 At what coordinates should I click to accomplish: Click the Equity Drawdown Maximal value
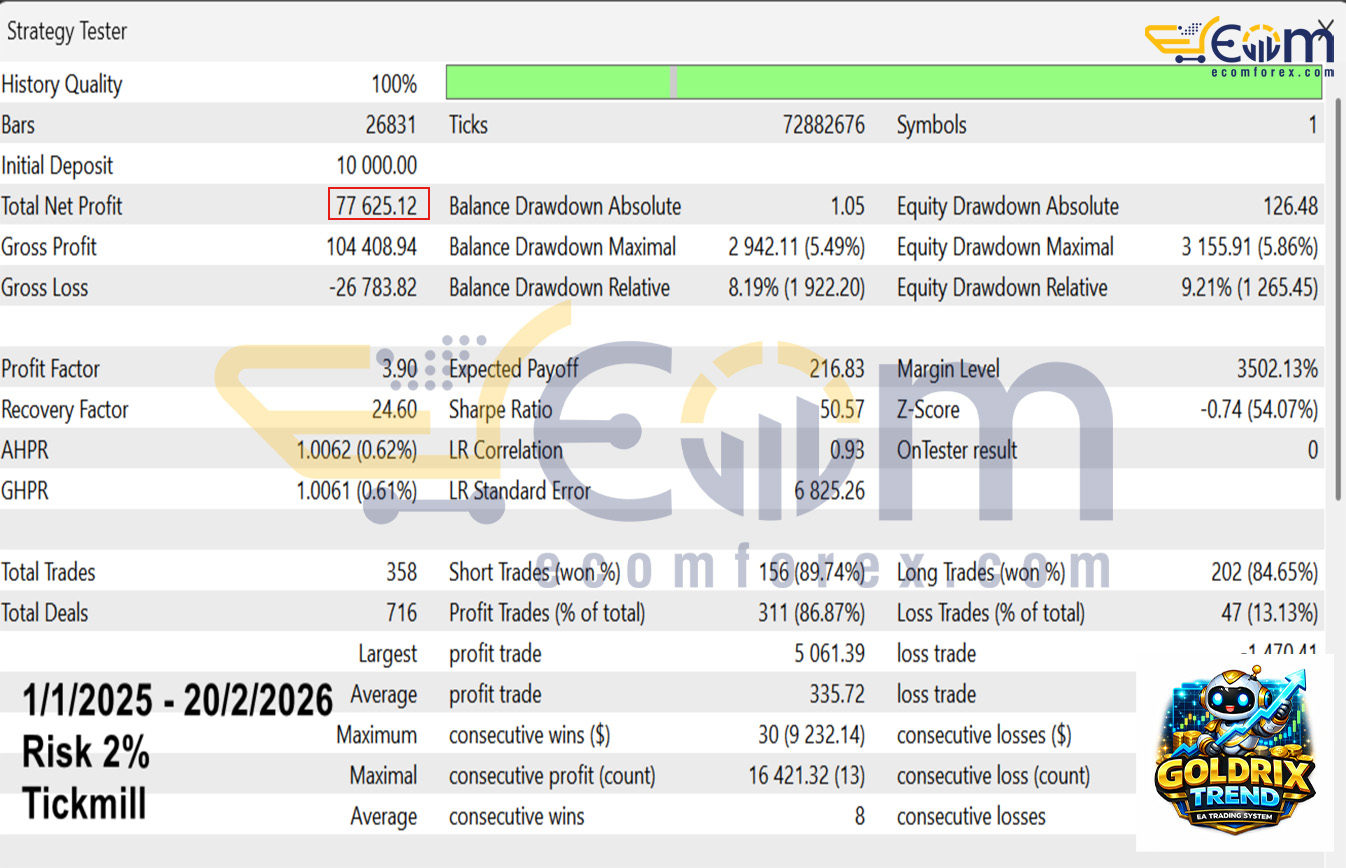click(x=1249, y=247)
